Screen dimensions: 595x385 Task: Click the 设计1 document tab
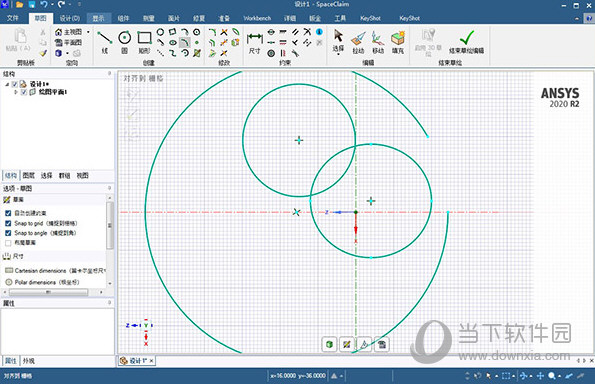pos(136,361)
